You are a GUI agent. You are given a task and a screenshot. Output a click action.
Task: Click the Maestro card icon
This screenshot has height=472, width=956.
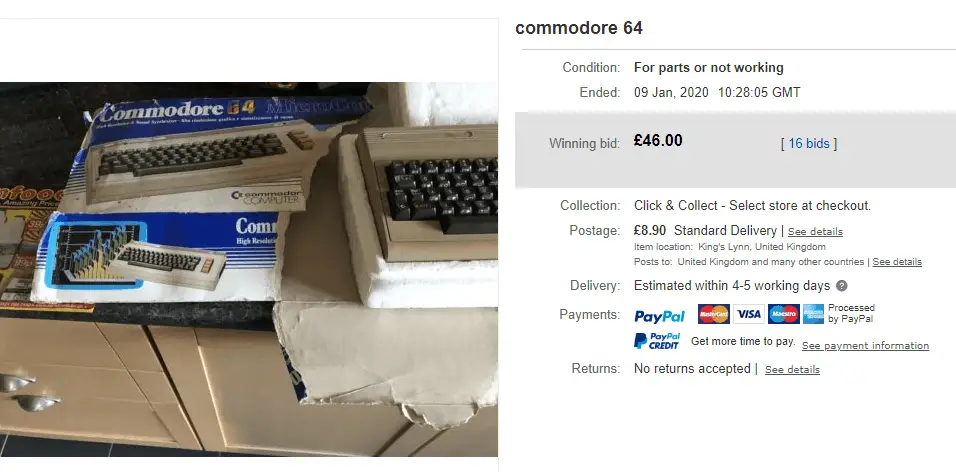tap(783, 314)
